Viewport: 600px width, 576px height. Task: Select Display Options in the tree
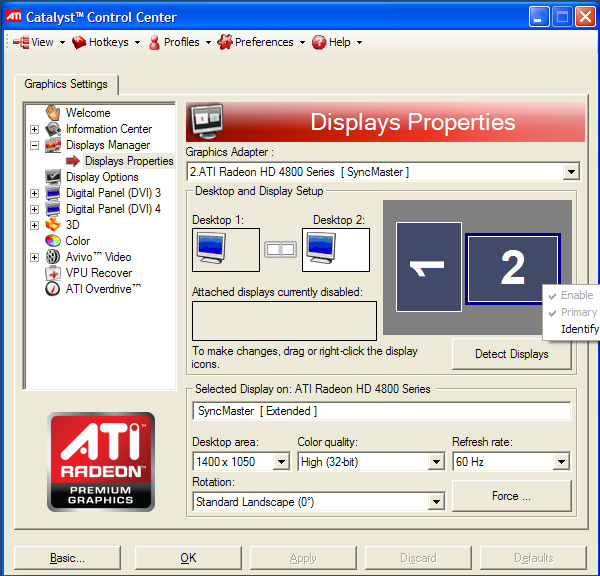click(102, 177)
